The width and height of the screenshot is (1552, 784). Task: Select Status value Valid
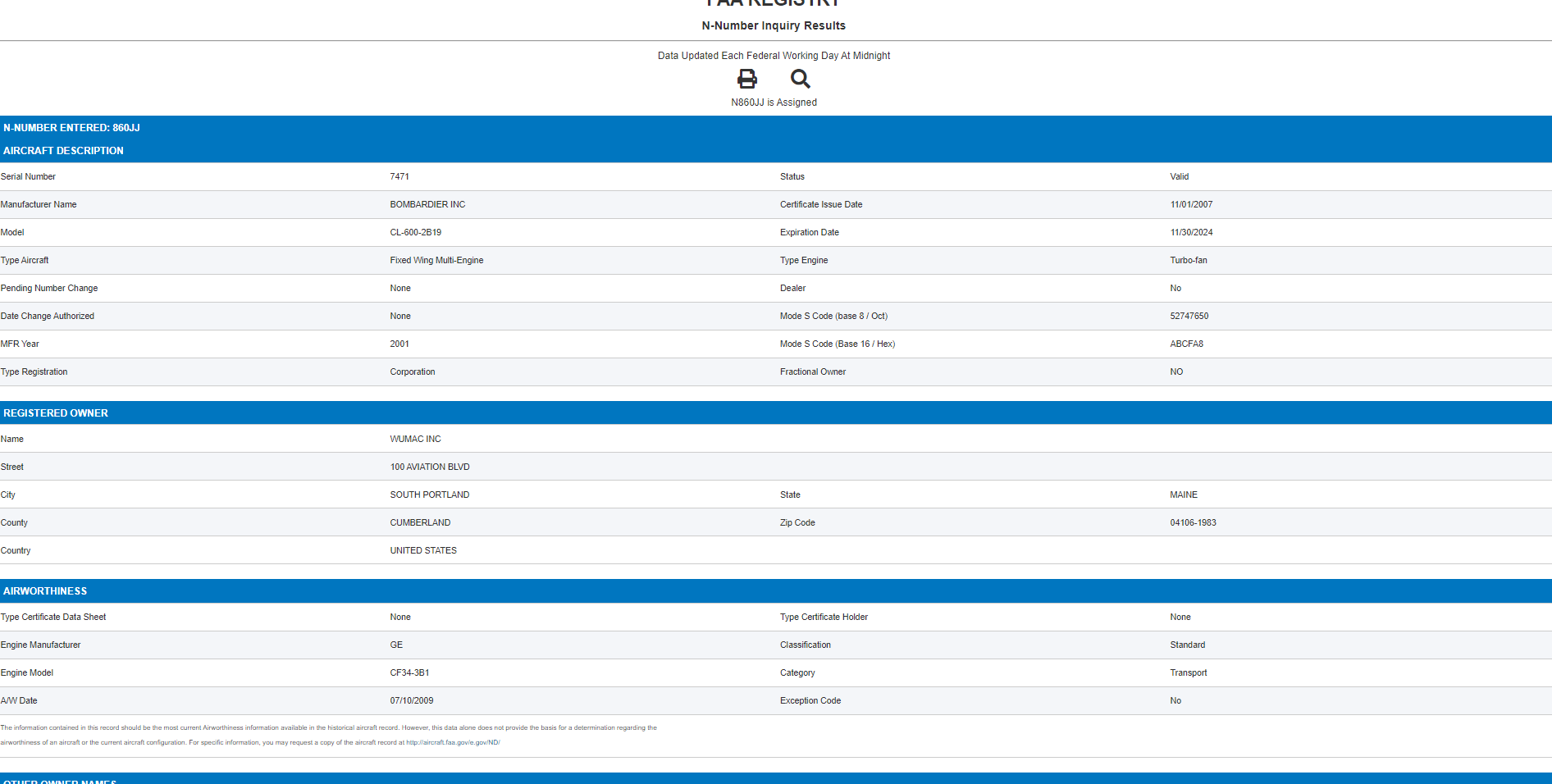point(1180,176)
